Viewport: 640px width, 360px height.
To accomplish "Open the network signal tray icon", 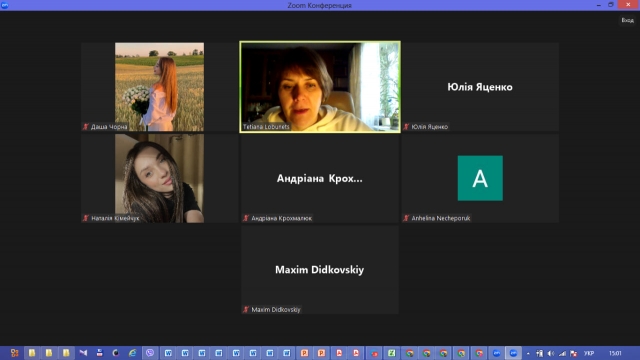I will (x=562, y=353).
